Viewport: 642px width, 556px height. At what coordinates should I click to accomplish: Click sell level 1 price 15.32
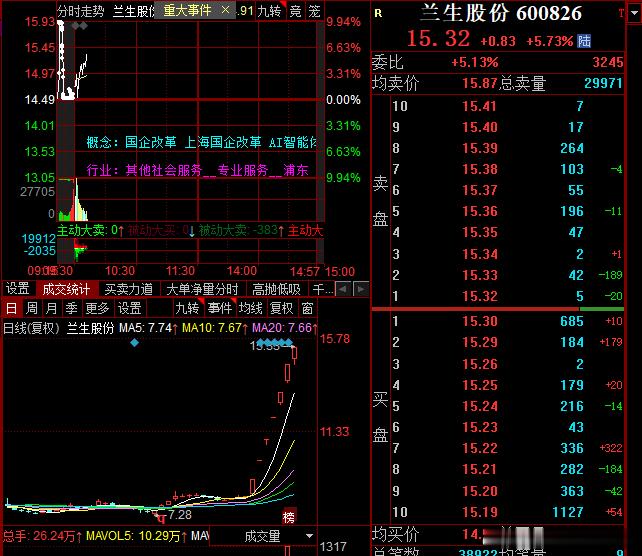479,296
